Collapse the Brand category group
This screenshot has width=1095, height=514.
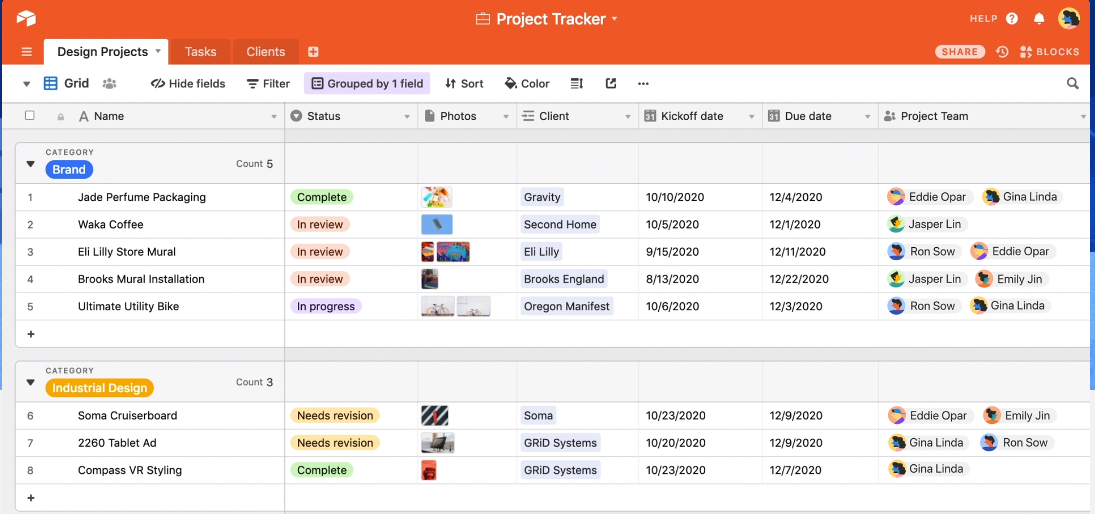click(30, 164)
